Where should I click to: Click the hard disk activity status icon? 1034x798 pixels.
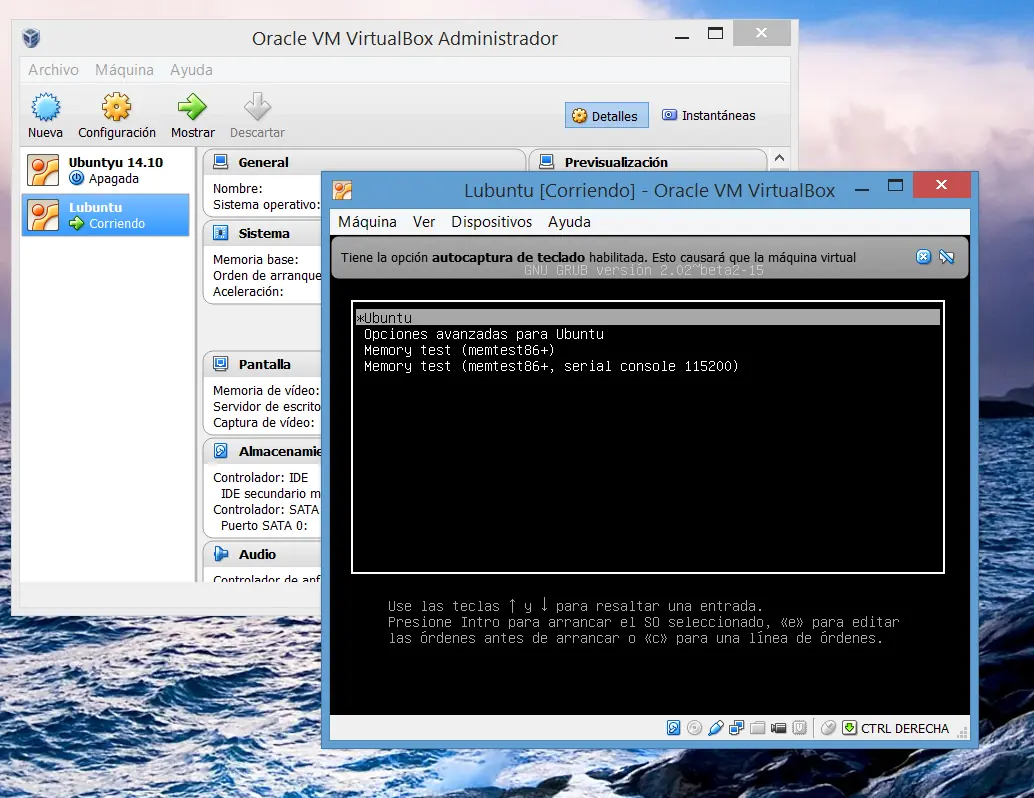point(674,728)
